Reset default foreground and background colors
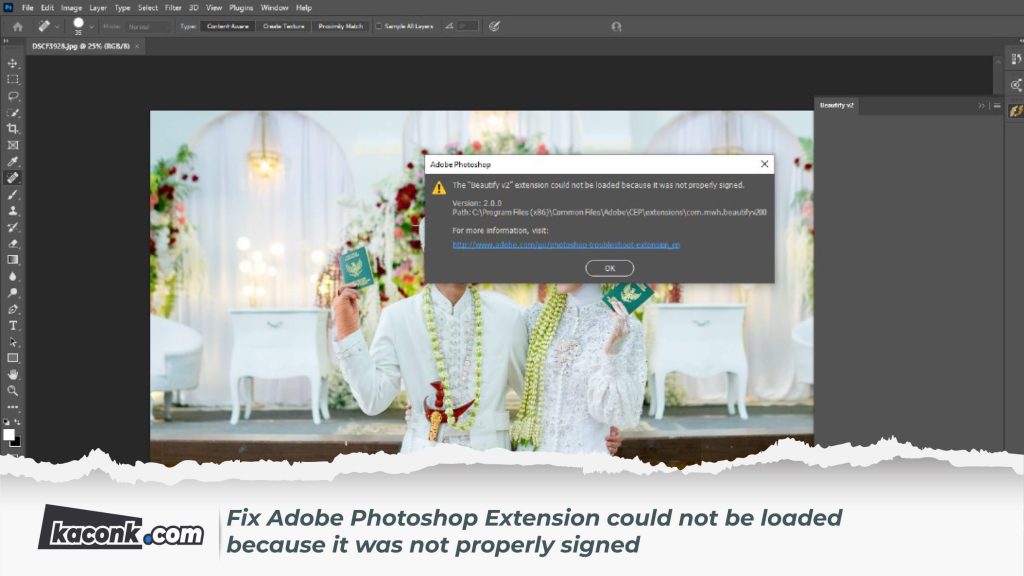The image size is (1024, 576). (7, 422)
